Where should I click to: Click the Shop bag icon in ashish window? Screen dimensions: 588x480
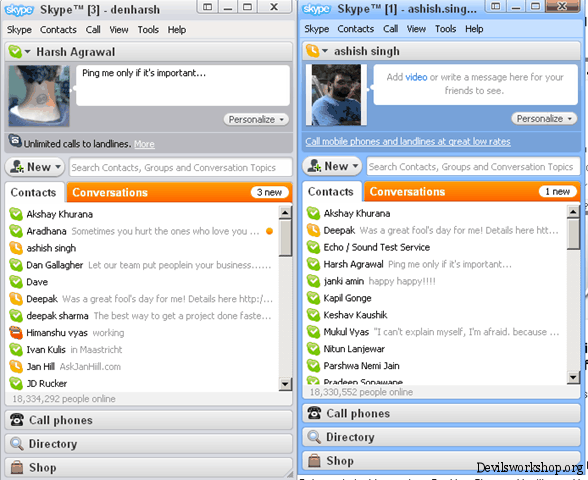[x=314, y=460]
